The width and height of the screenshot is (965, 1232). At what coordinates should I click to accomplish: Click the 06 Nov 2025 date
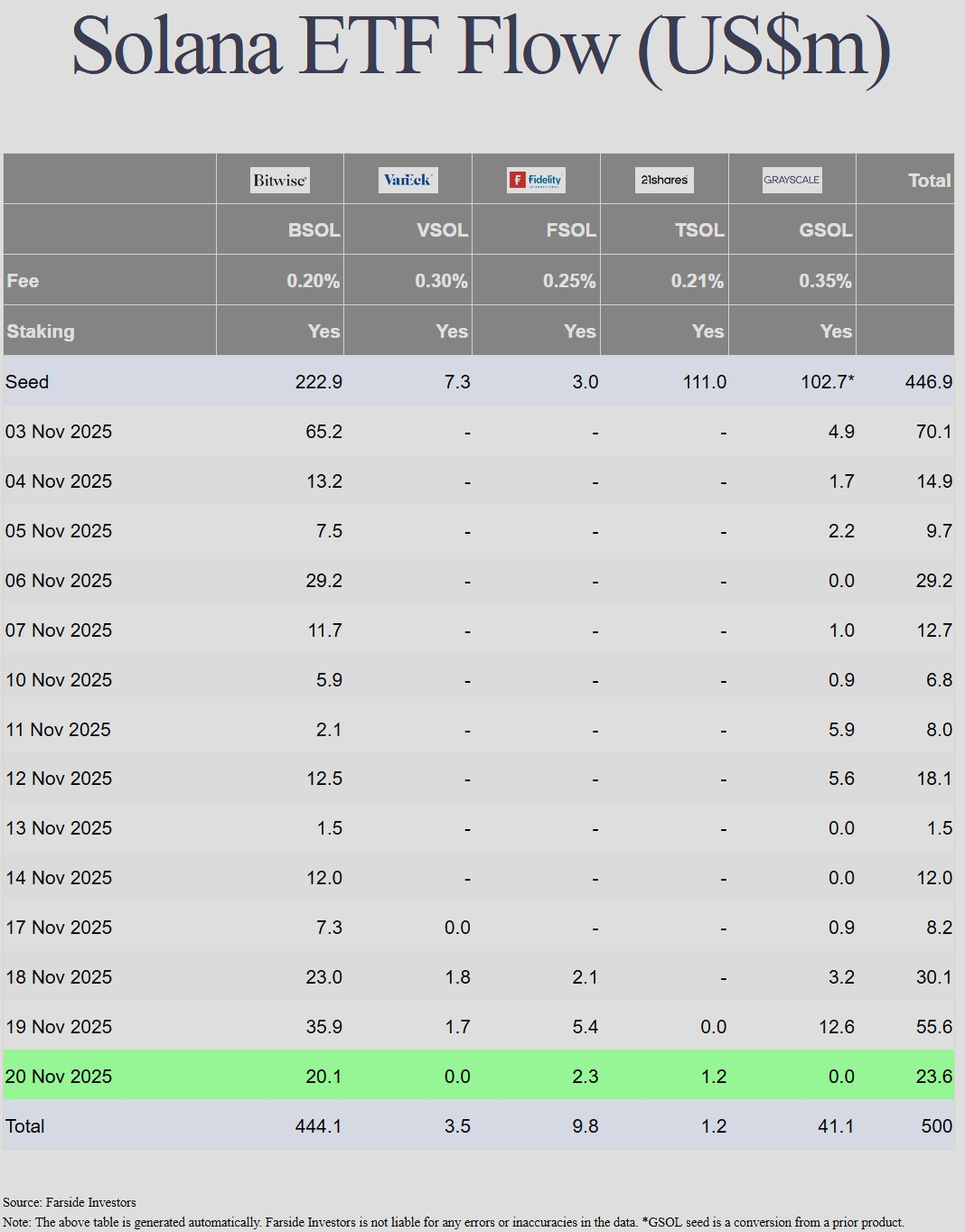[x=59, y=581]
